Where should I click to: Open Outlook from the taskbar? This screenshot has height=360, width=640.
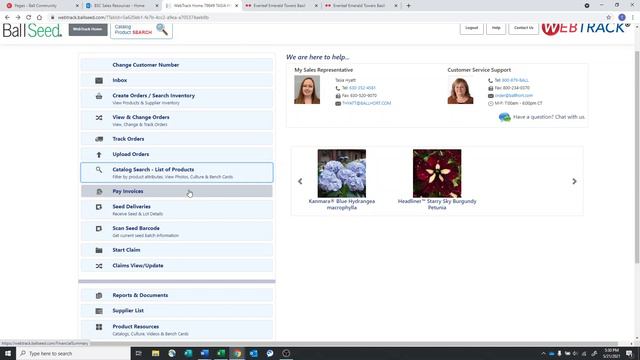pyautogui.click(x=253, y=353)
